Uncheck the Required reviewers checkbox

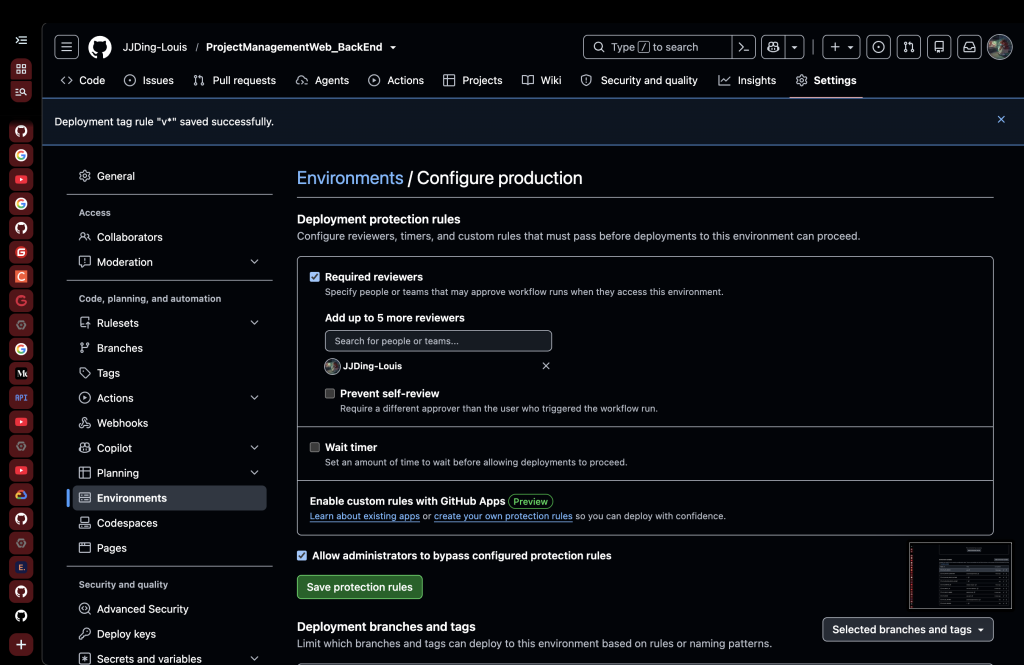point(315,277)
